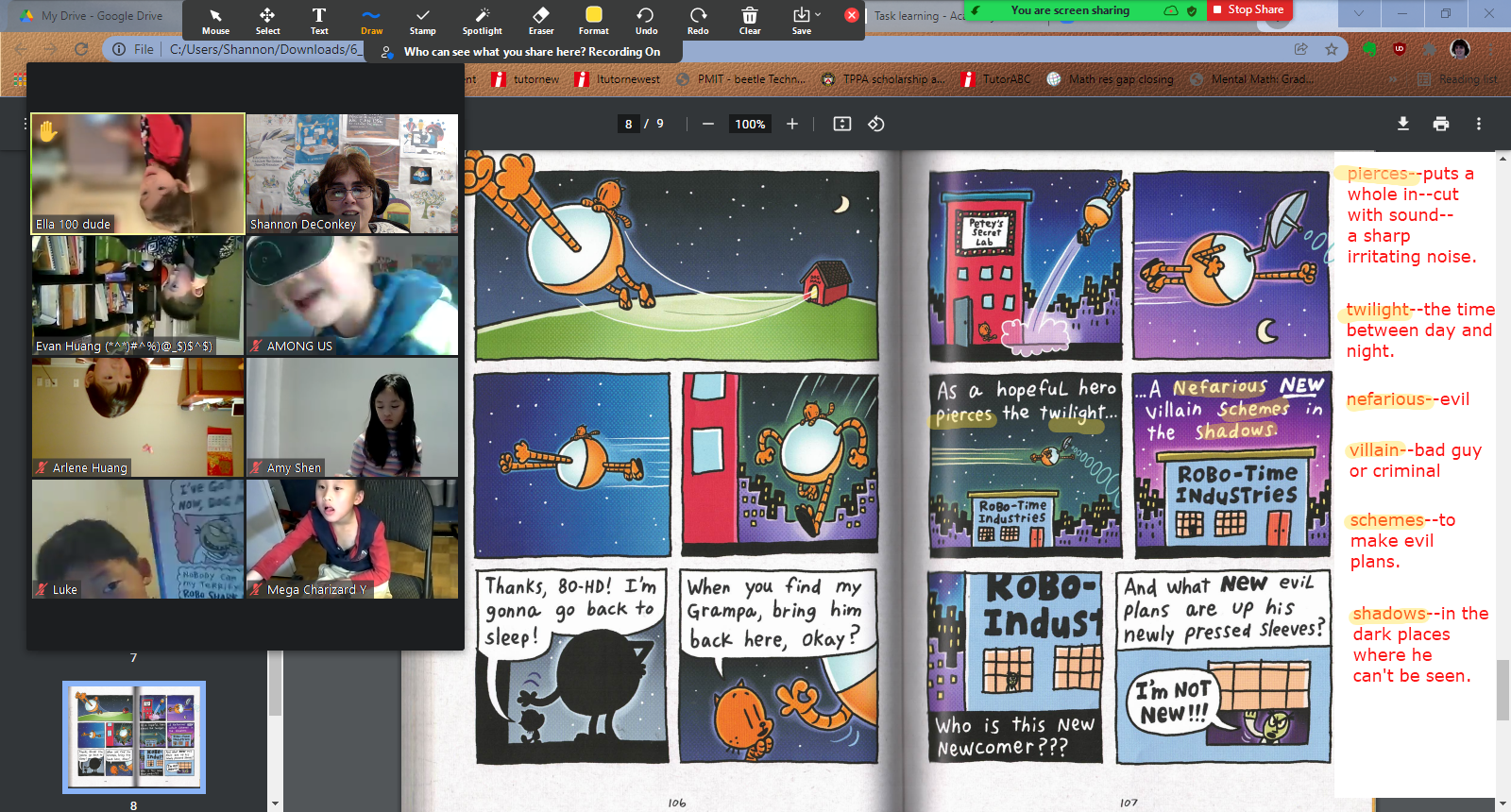Select Amy Shen video tile
Viewport: 1511px width, 812px height.
coord(352,417)
